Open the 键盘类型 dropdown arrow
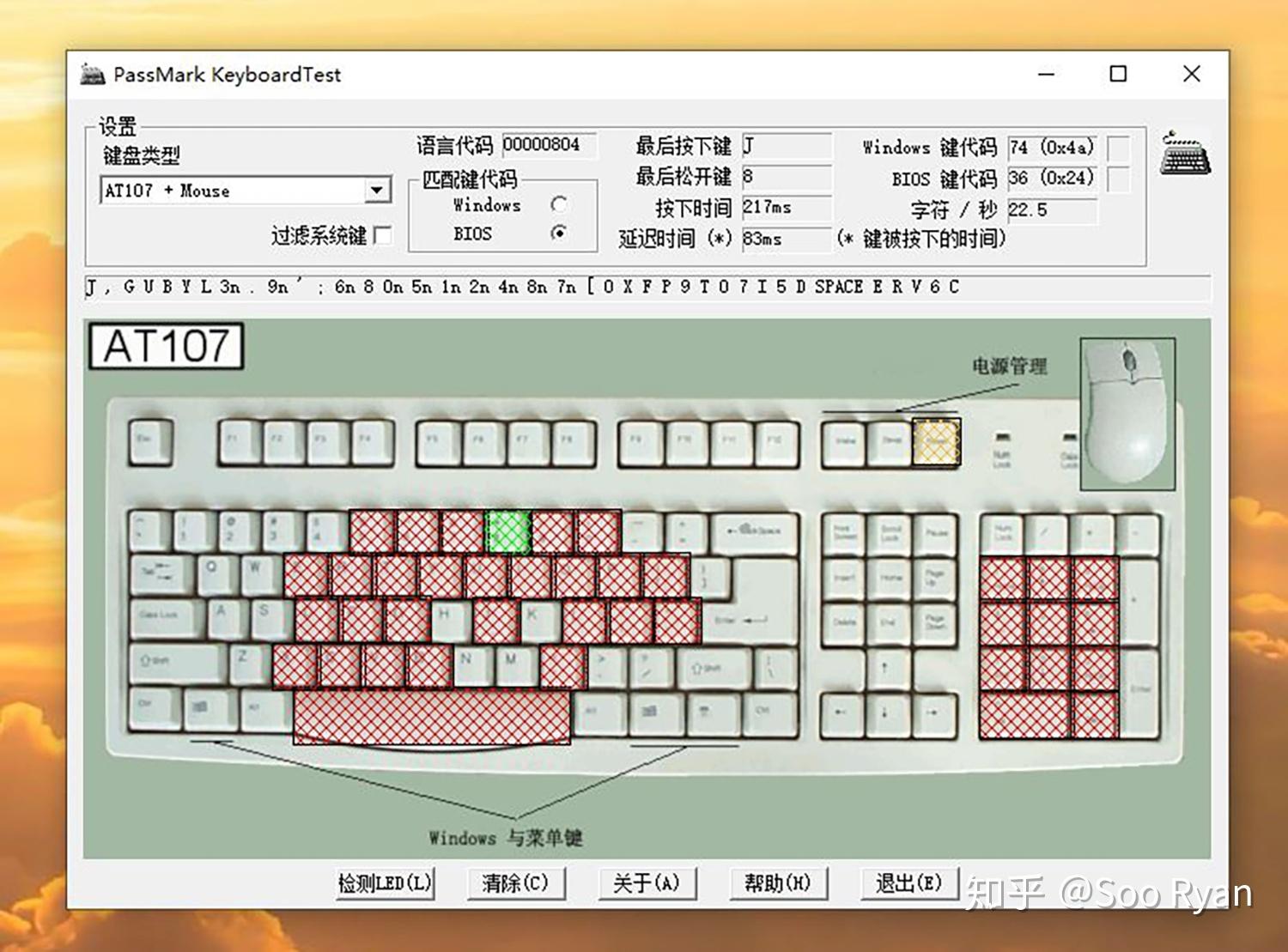Image resolution: width=1288 pixels, height=952 pixels. click(x=376, y=191)
